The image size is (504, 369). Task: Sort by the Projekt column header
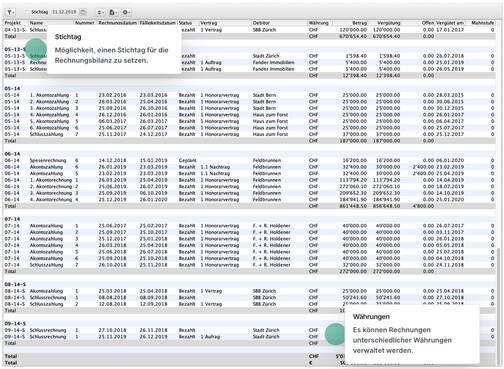pos(13,23)
